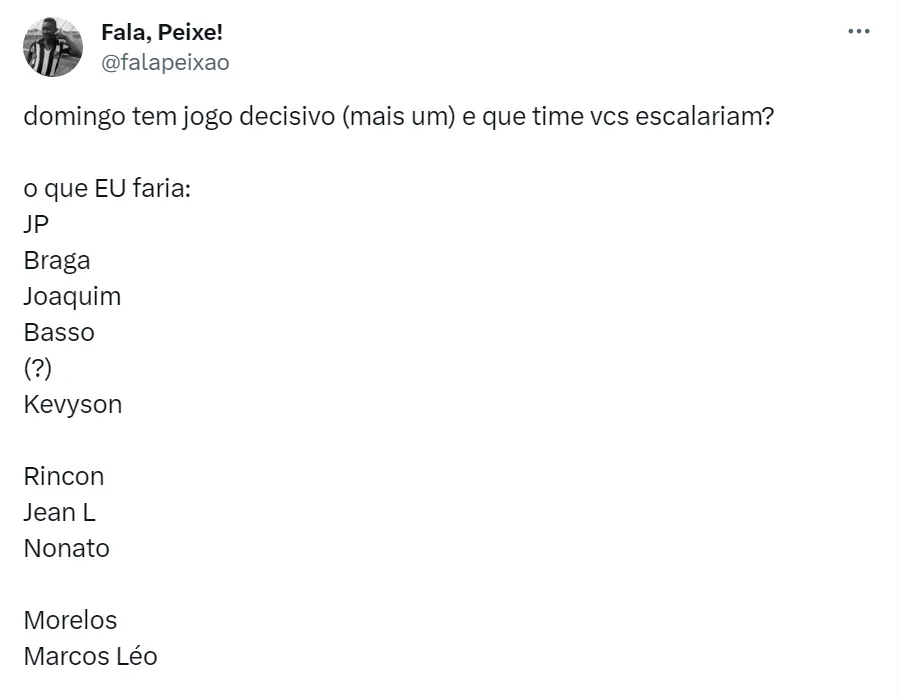The image size is (912, 697).
Task: Open the three-dot more options menu
Action: pyautogui.click(x=858, y=31)
